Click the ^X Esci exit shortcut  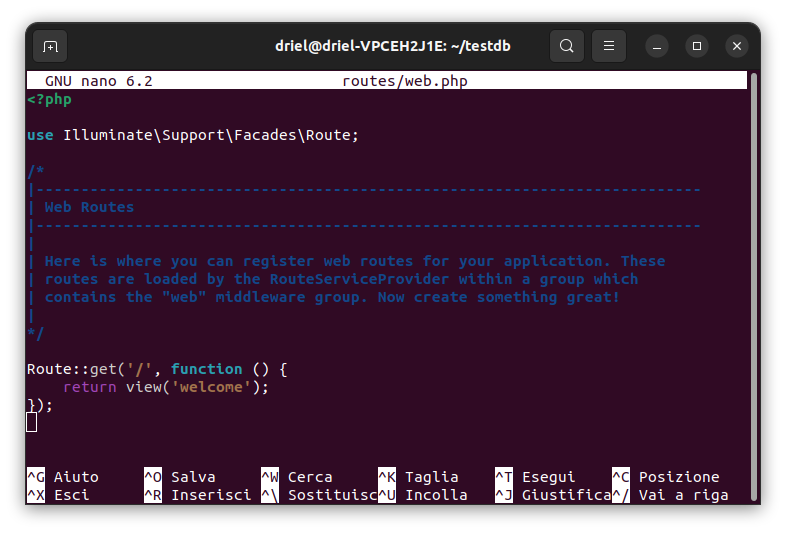(x=58, y=495)
